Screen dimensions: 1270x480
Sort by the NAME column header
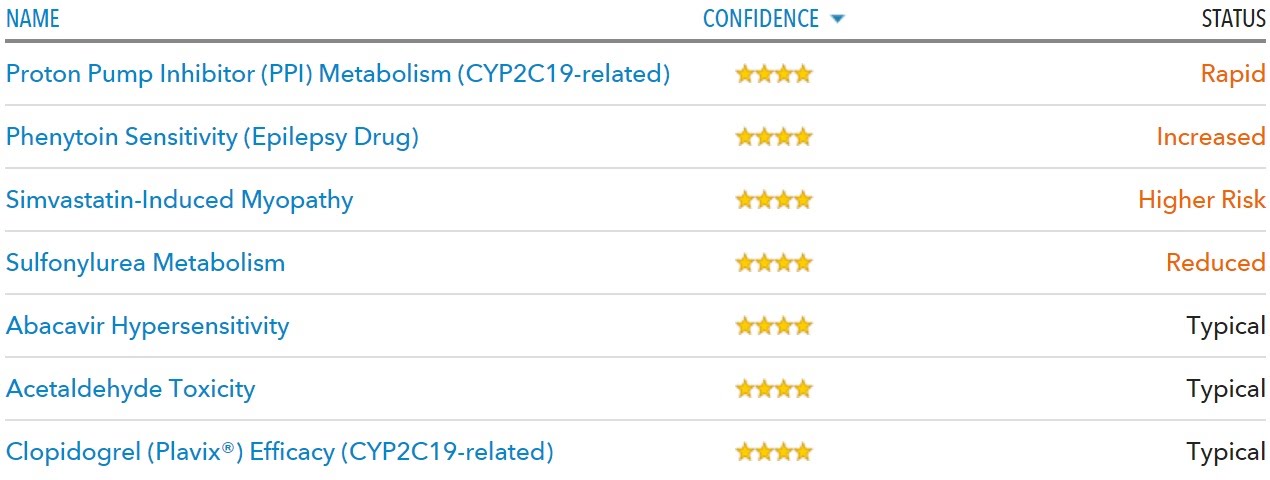(x=33, y=19)
